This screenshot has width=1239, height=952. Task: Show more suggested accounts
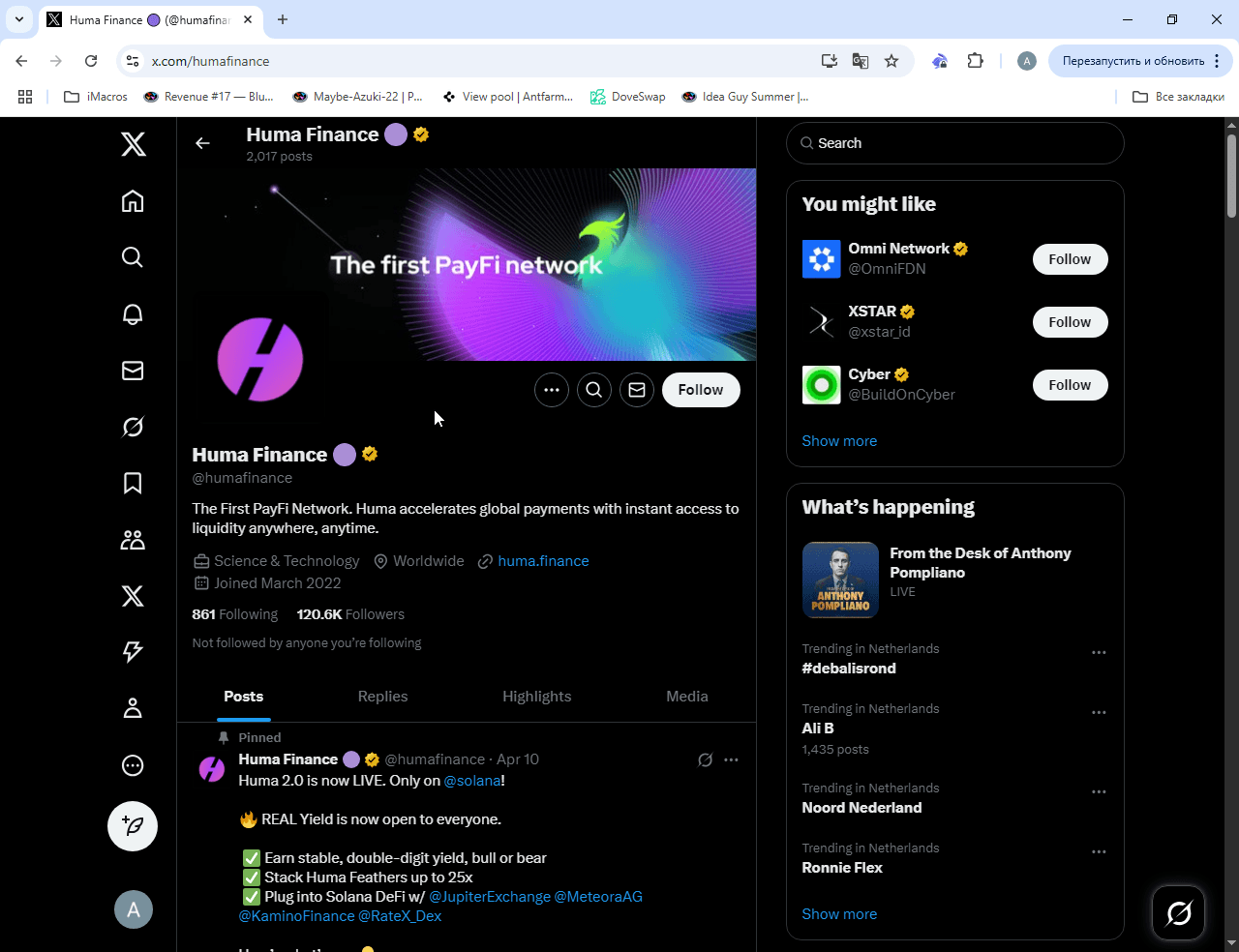tap(839, 441)
